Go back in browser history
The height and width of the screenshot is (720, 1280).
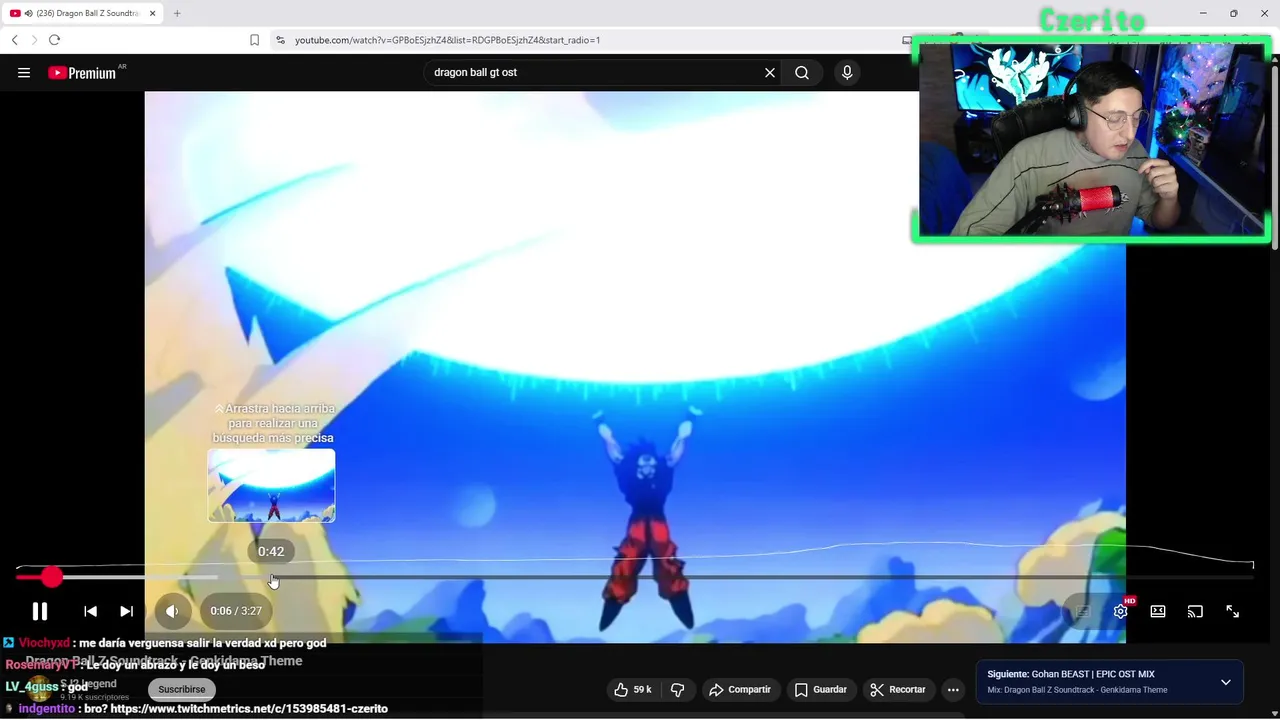pos(14,40)
